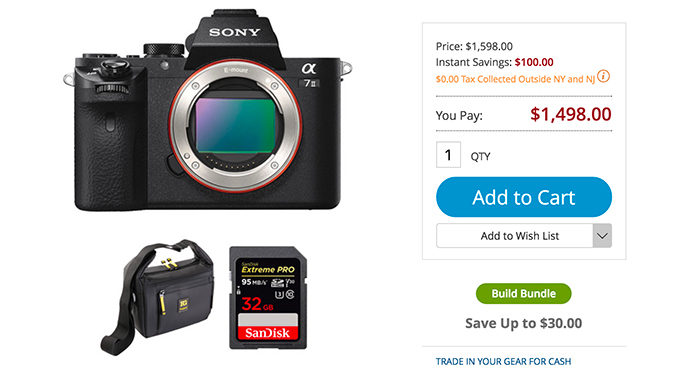Click the alpha 7 II badge on camera
The image size is (700, 370).
[x=309, y=75]
